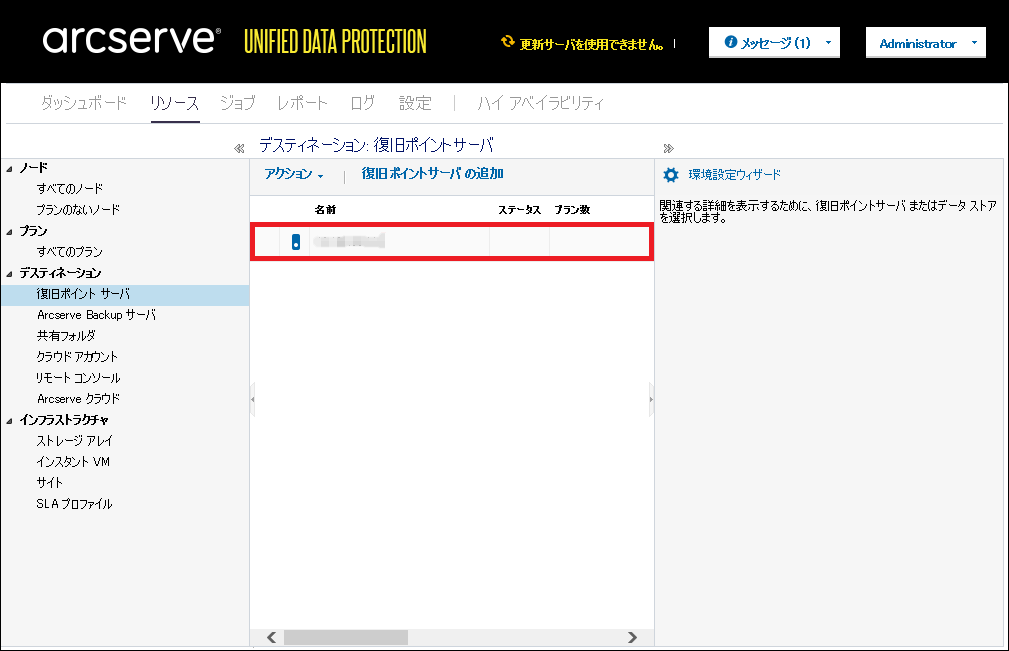Open the environment settings wizard gear icon

pyautogui.click(x=671, y=175)
